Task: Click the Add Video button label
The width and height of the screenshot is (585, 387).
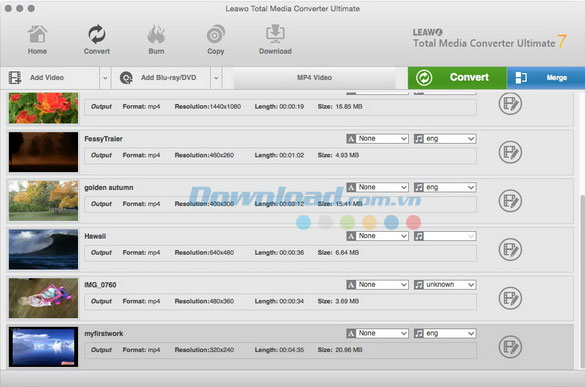Action: click(47, 78)
